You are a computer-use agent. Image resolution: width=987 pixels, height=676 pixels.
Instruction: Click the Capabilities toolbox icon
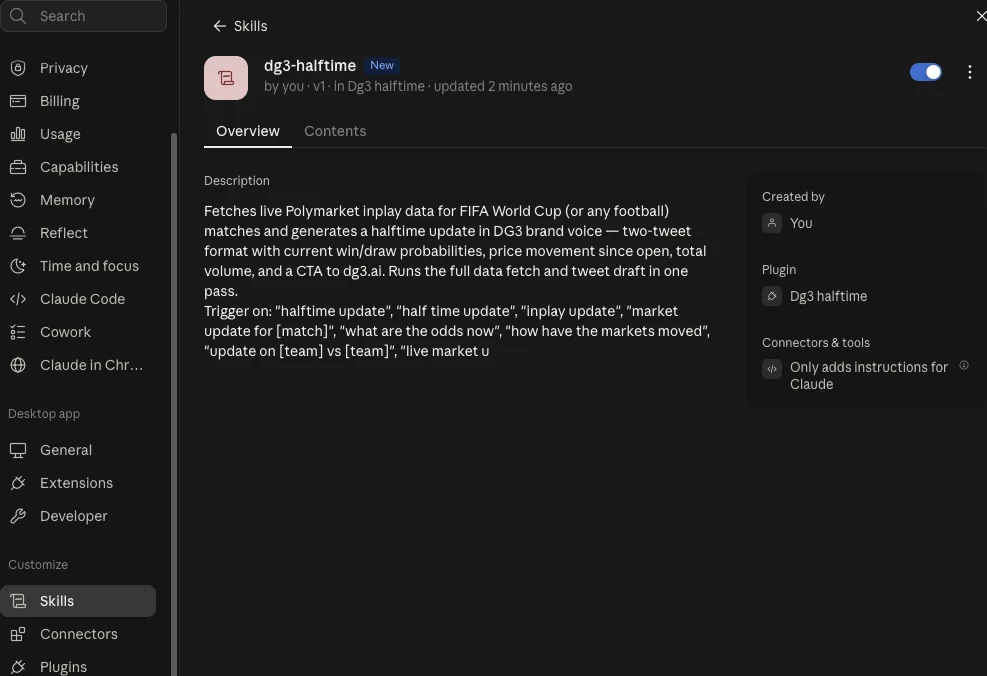coord(18,167)
